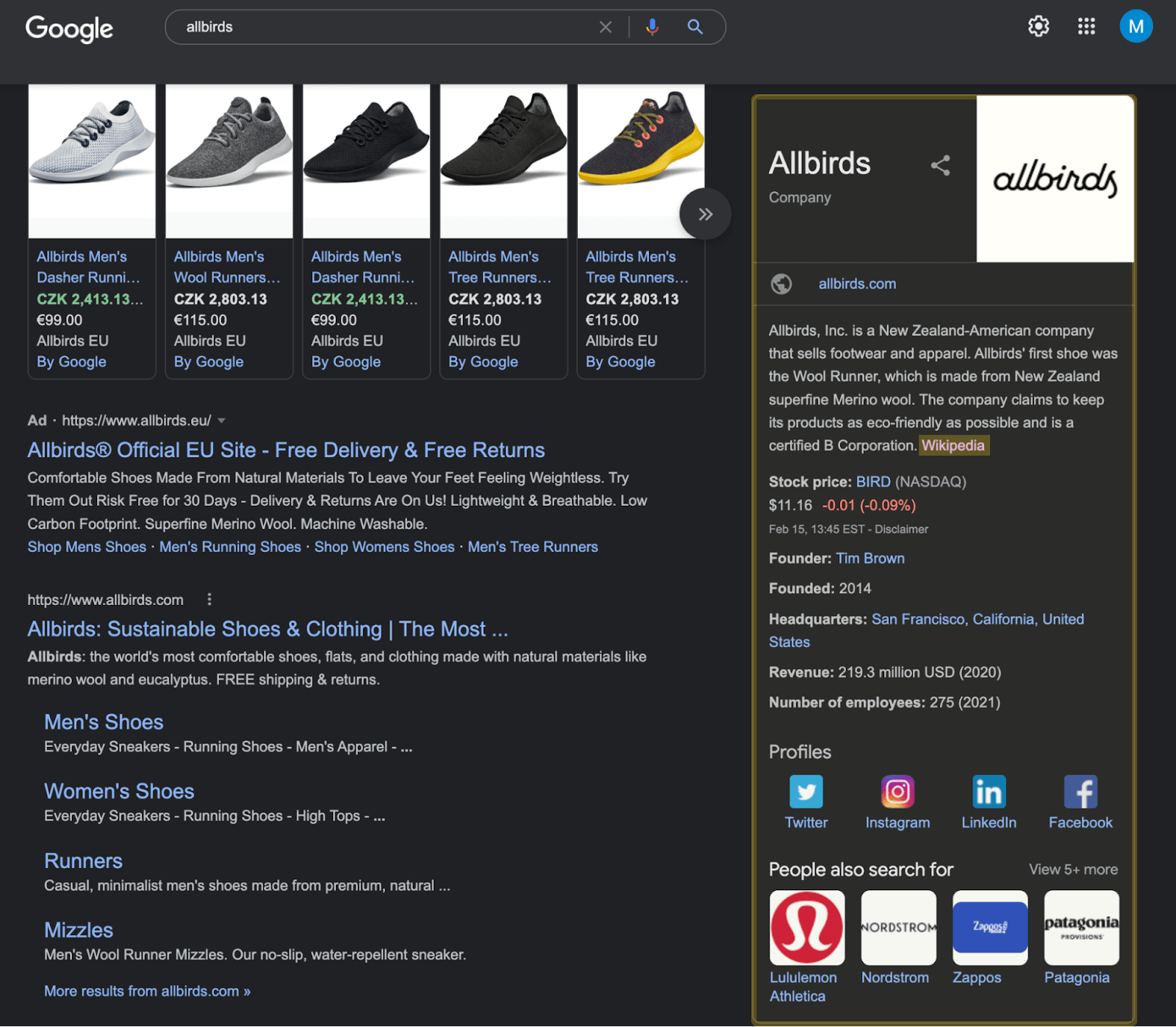Open Google search settings gear

(x=1038, y=26)
